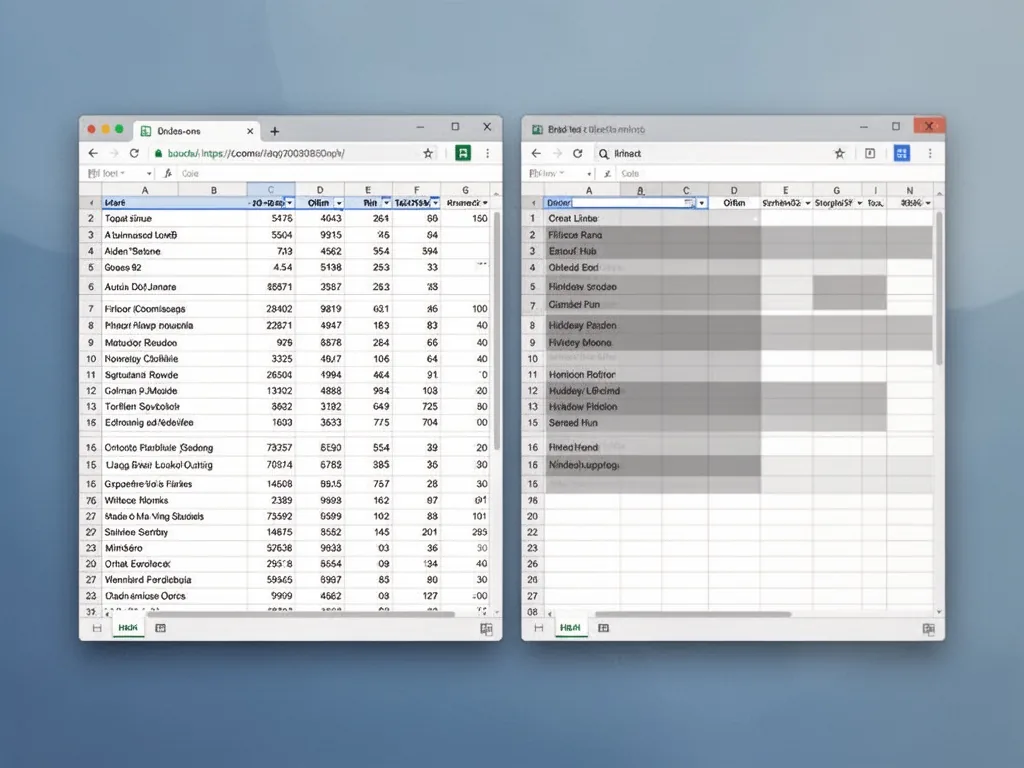Bookmark the right window's page with the star

(x=840, y=153)
